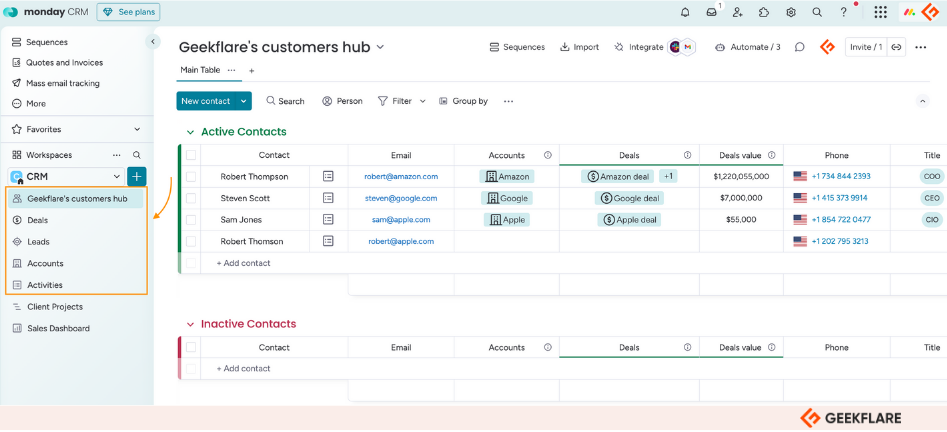Select all Active Contacts via header checkbox
The height and width of the screenshot is (432, 947).
coord(191,155)
